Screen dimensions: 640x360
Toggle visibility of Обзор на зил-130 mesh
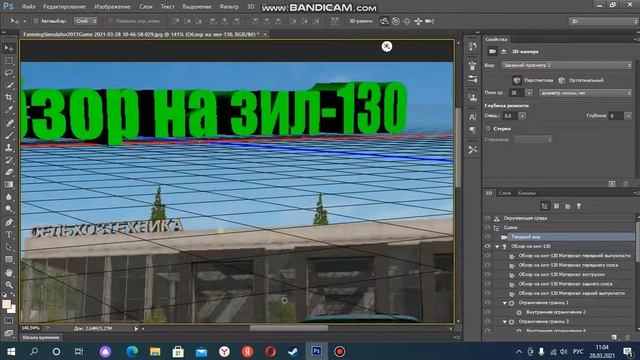(x=487, y=246)
